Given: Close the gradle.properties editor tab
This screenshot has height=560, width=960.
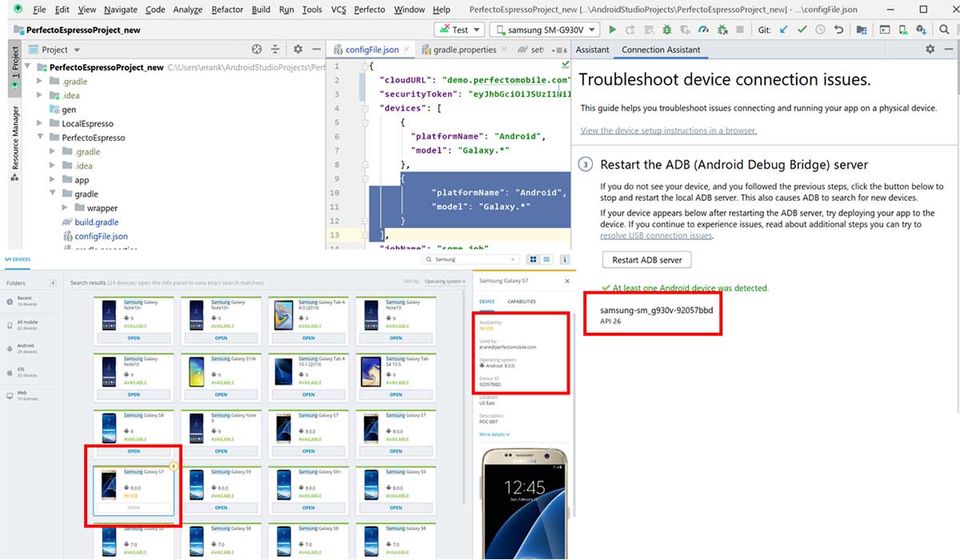Looking at the screenshot, I should click(x=504, y=50).
